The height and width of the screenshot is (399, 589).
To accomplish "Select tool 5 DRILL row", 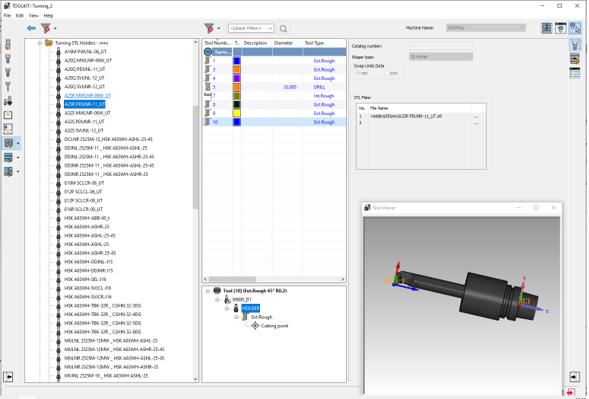I will point(275,87).
